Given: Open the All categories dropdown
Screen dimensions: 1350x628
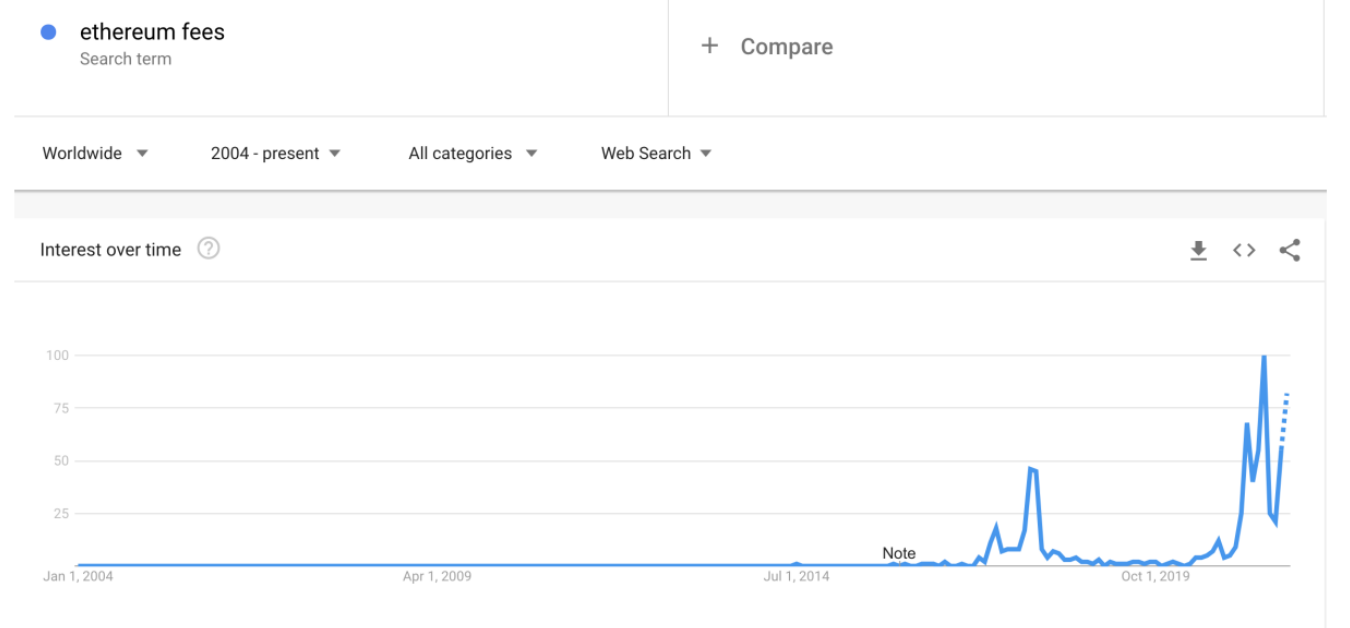Looking at the screenshot, I should [x=472, y=153].
